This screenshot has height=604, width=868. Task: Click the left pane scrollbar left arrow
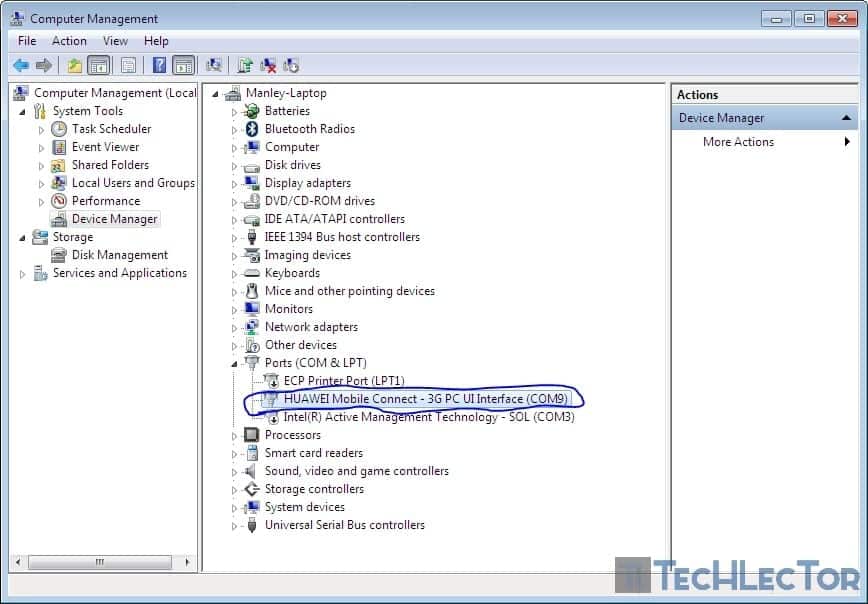[18, 562]
